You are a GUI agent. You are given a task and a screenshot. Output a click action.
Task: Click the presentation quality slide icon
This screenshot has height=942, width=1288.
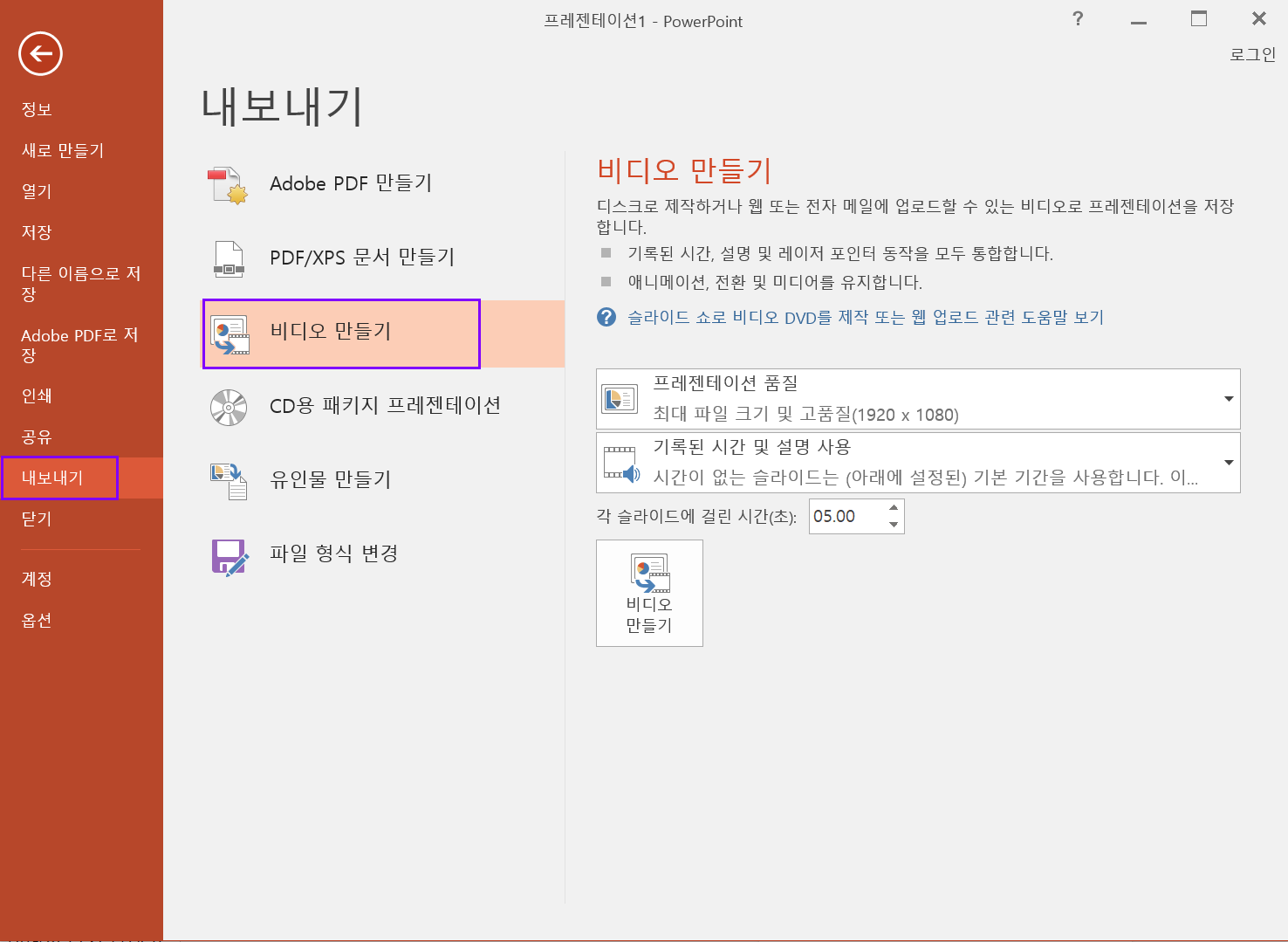(x=620, y=399)
